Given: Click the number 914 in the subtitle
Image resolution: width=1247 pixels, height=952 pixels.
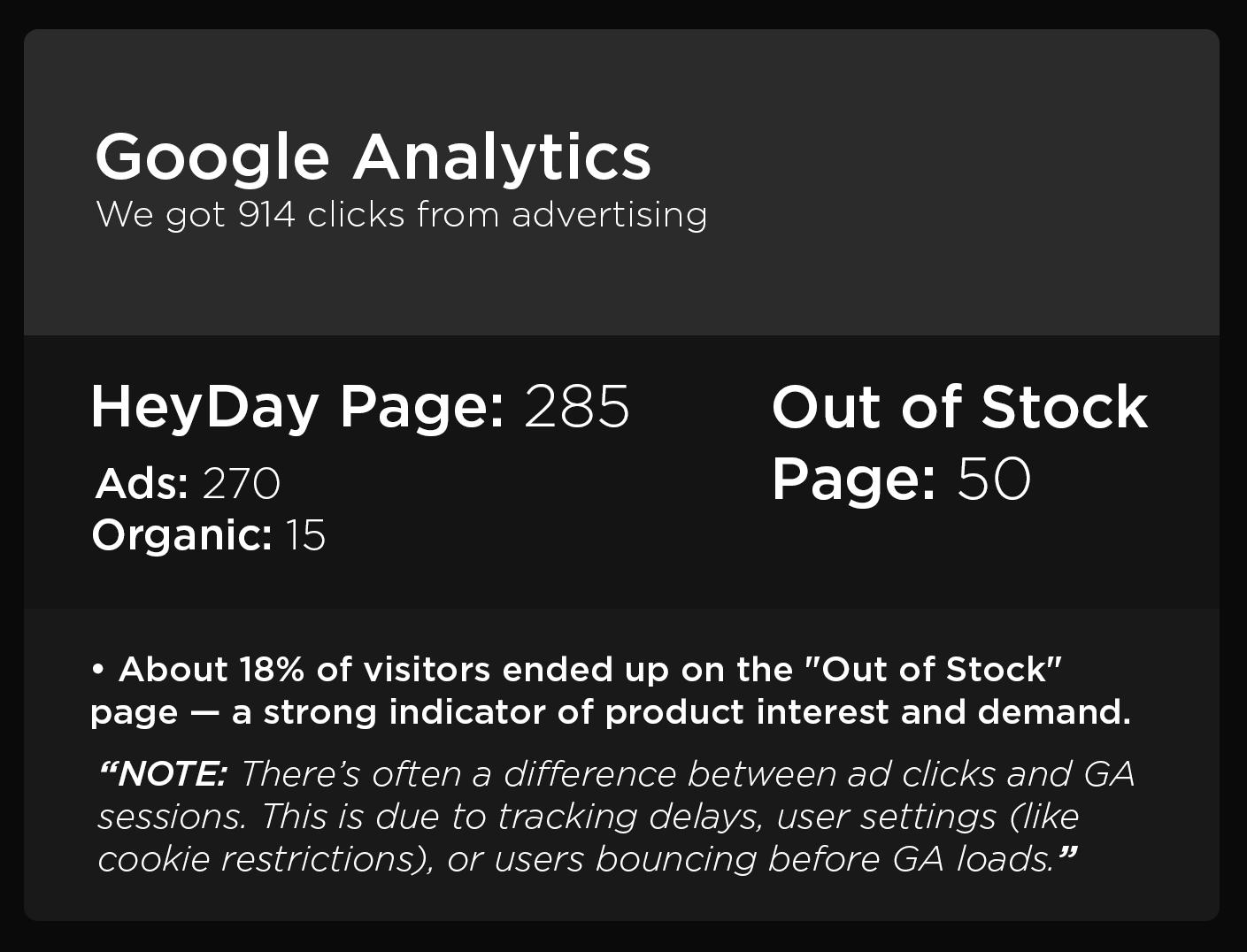Looking at the screenshot, I should (266, 215).
